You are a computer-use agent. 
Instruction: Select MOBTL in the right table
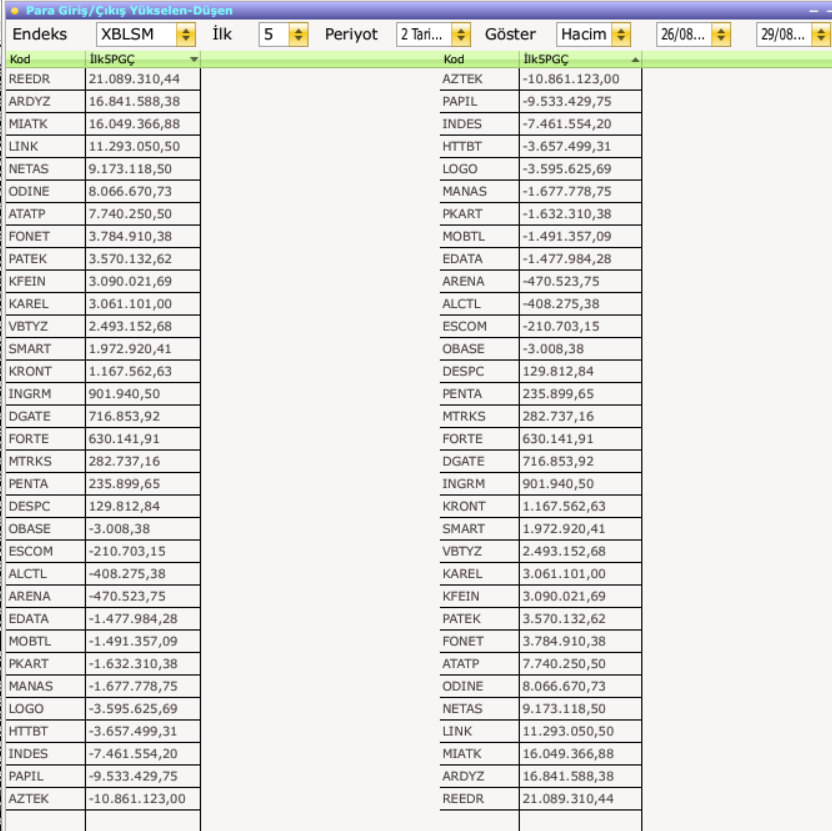(464, 236)
